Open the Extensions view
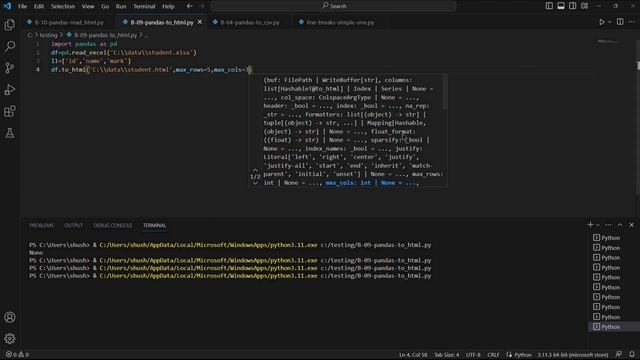 tap(10, 111)
